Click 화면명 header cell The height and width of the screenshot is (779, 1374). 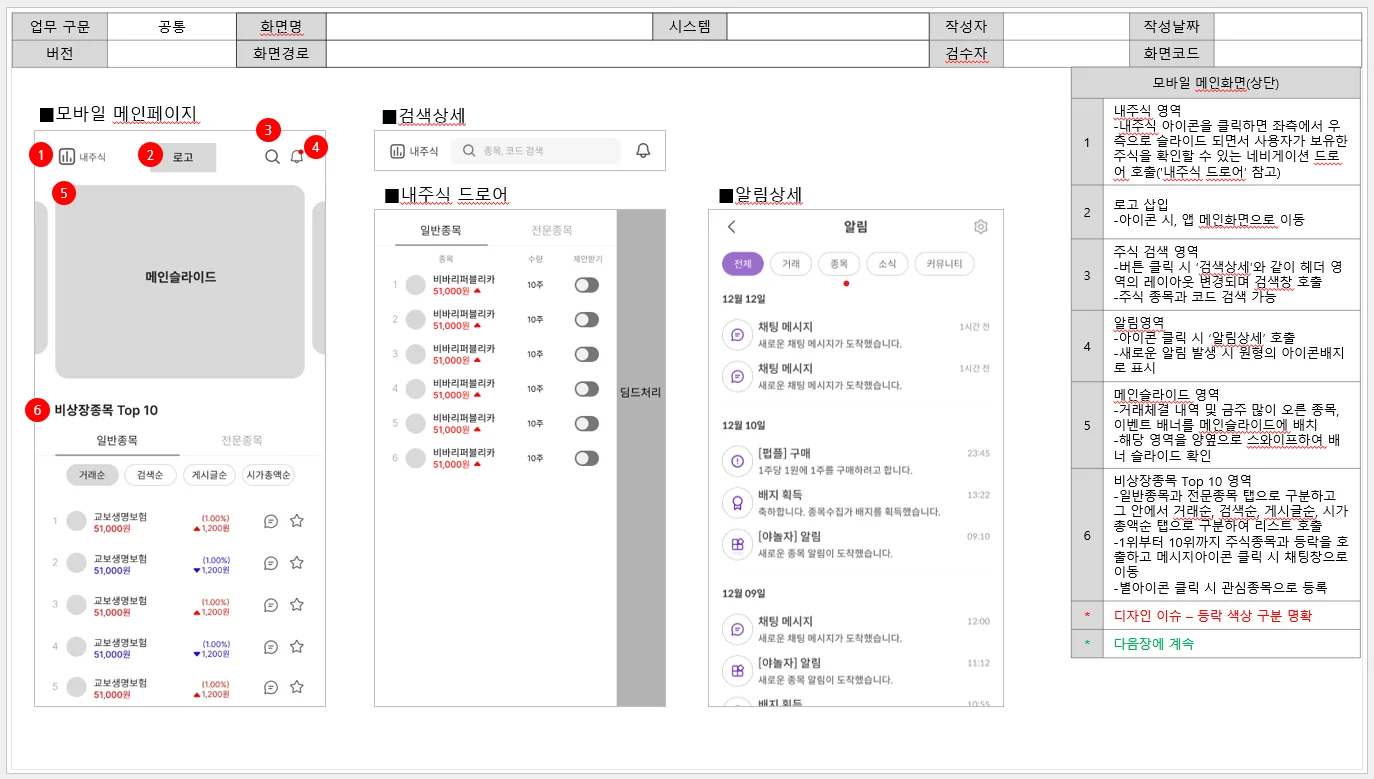pyautogui.click(x=281, y=27)
